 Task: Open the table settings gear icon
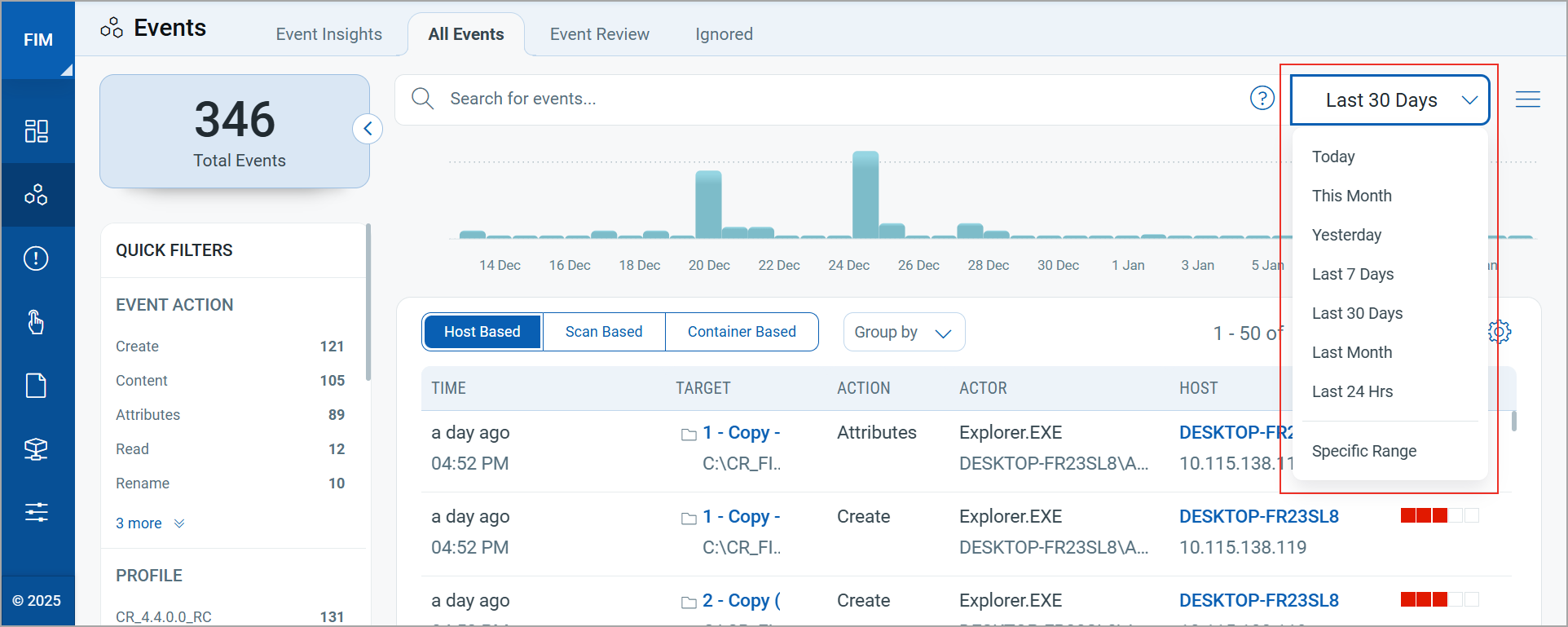pos(1500,332)
